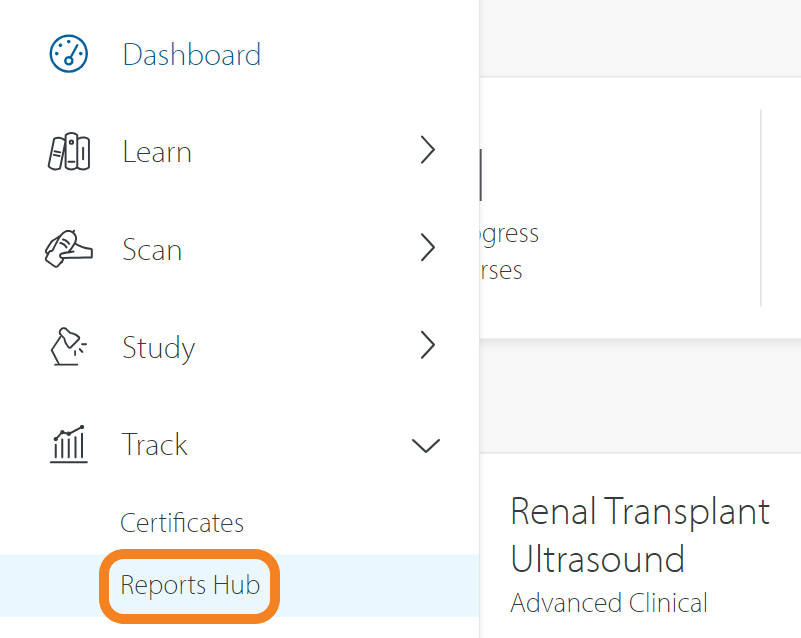Viewport: 801px width, 638px height.
Task: Click the Scan ultrasound probe icon
Action: click(x=67, y=247)
